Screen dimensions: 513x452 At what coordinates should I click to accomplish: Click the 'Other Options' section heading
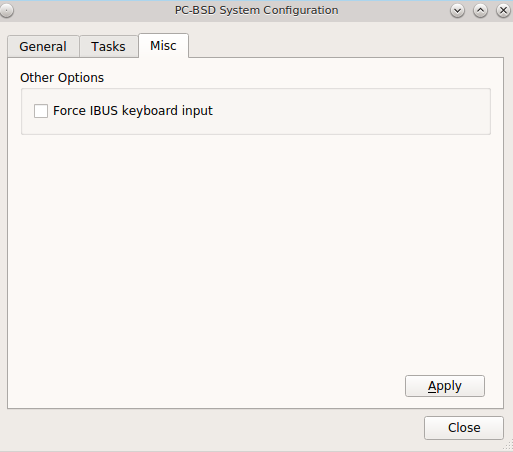pyautogui.click(x=62, y=78)
